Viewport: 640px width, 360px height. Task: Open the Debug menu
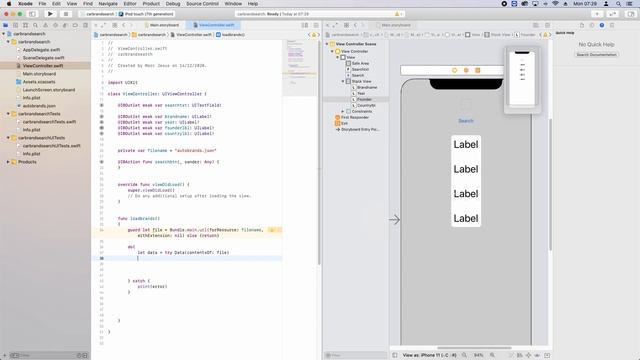(173, 4)
